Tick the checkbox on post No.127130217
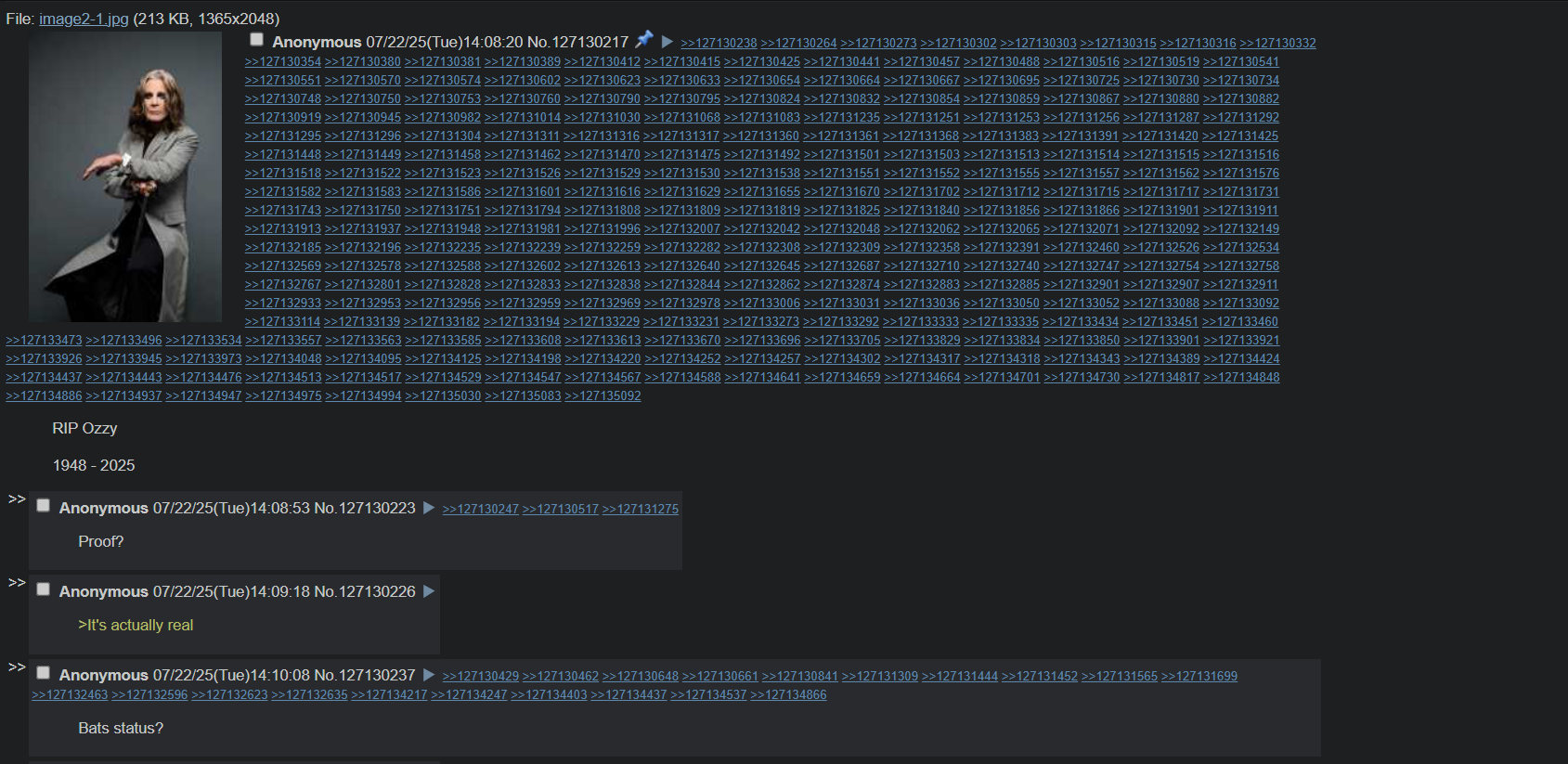 point(256,40)
